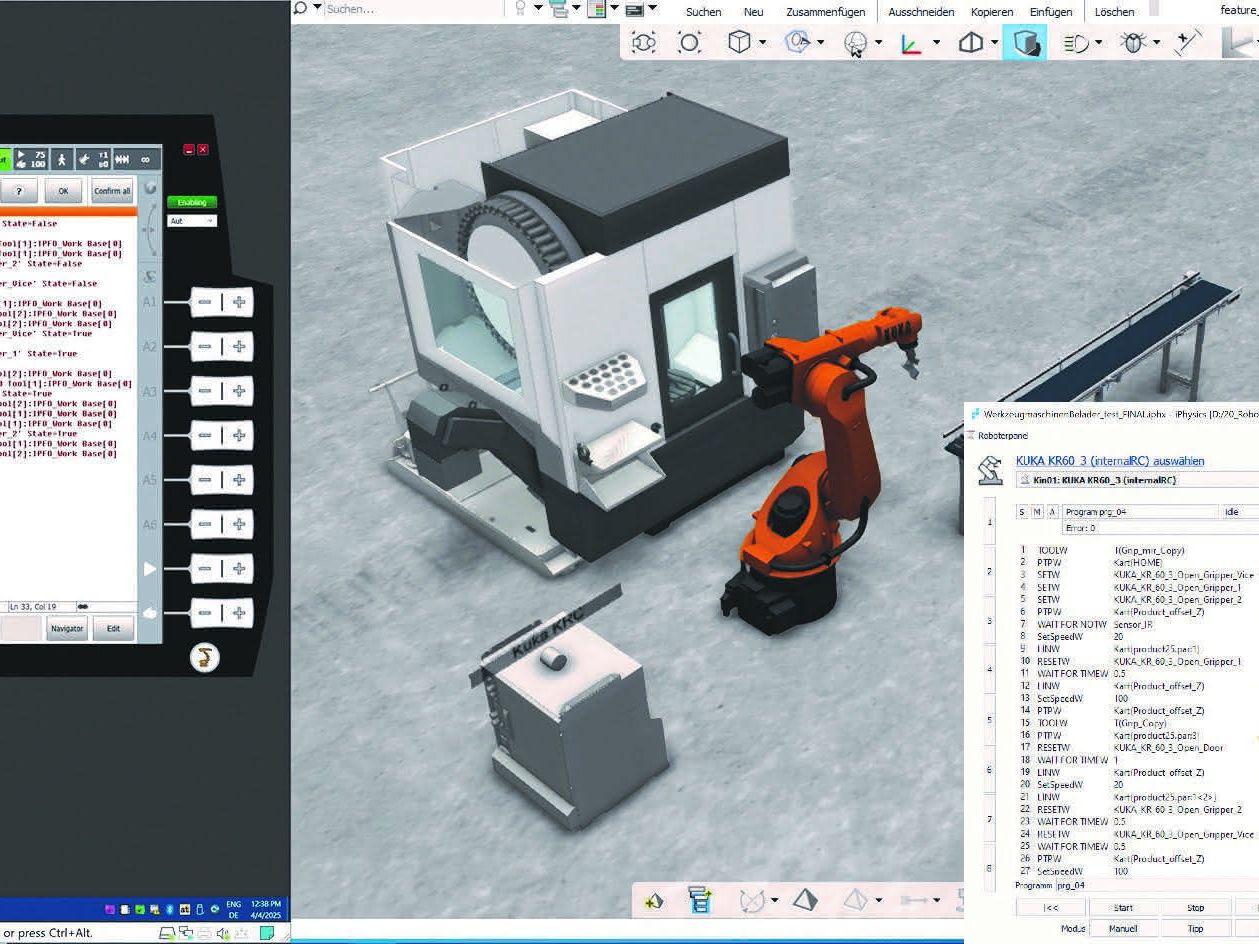Viewport: 1259px width, 944px height.
Task: Click the A6 axis minus jog key
Action: (204, 524)
